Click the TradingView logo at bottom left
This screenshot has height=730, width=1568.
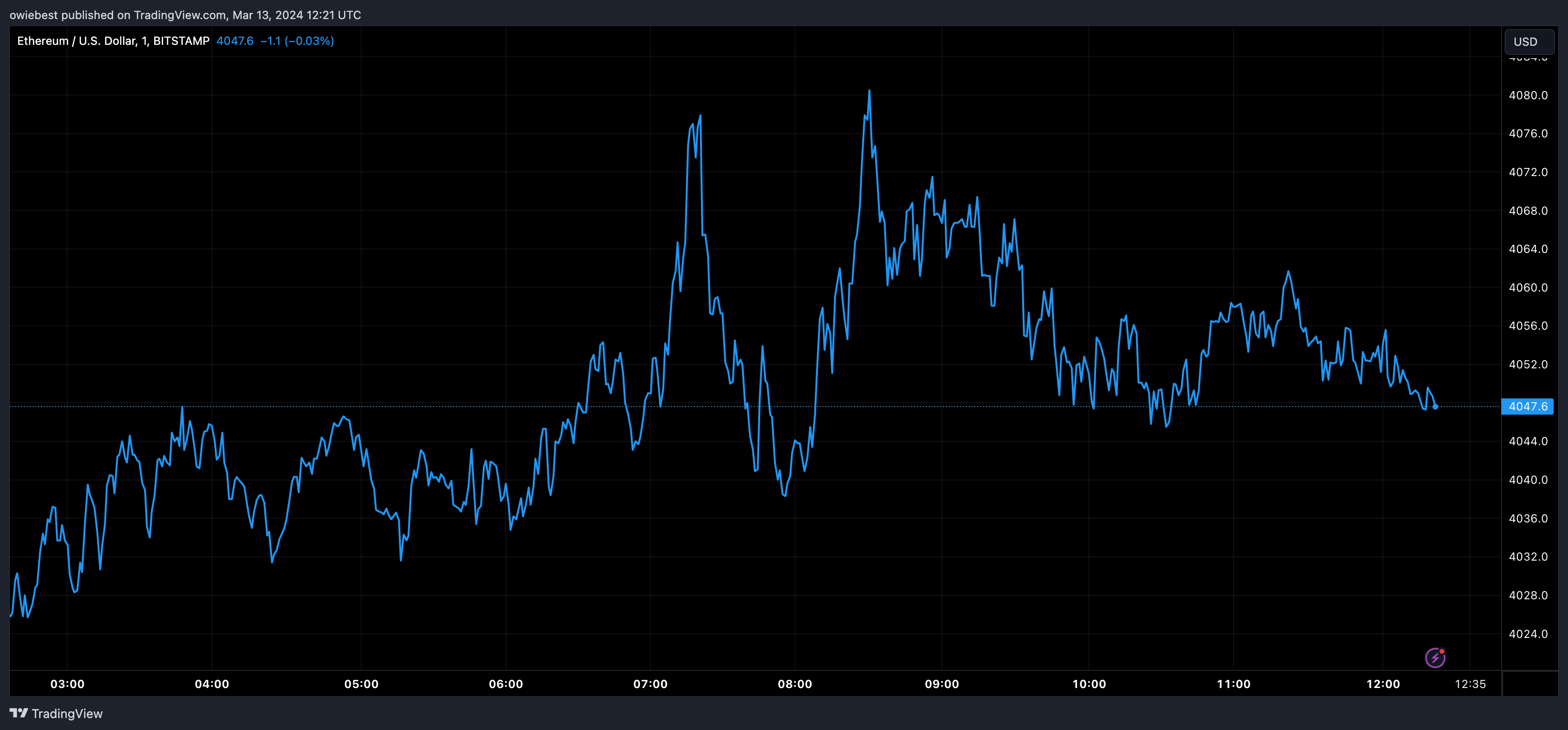(56, 714)
